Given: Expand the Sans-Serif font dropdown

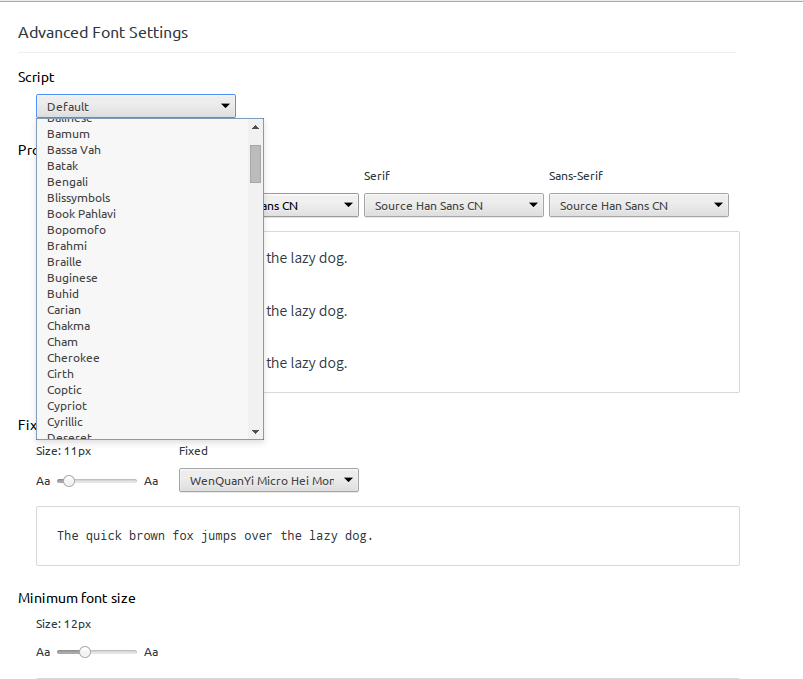Looking at the screenshot, I should [x=638, y=206].
